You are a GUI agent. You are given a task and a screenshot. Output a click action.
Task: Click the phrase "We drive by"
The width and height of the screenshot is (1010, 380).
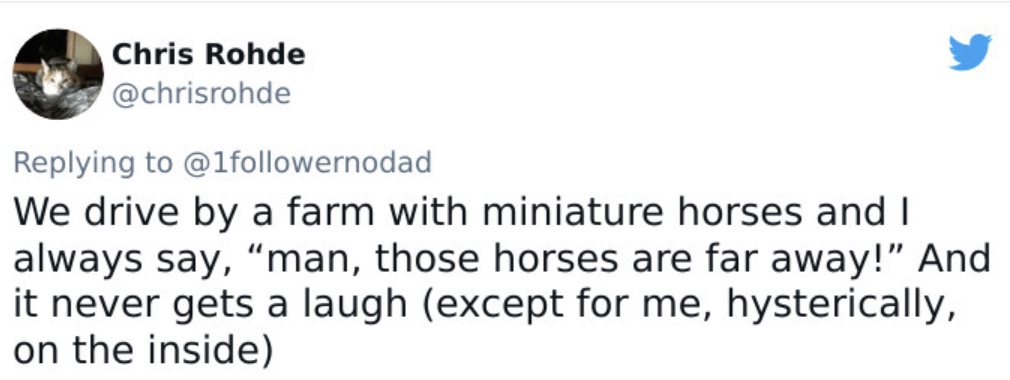[x=128, y=215]
